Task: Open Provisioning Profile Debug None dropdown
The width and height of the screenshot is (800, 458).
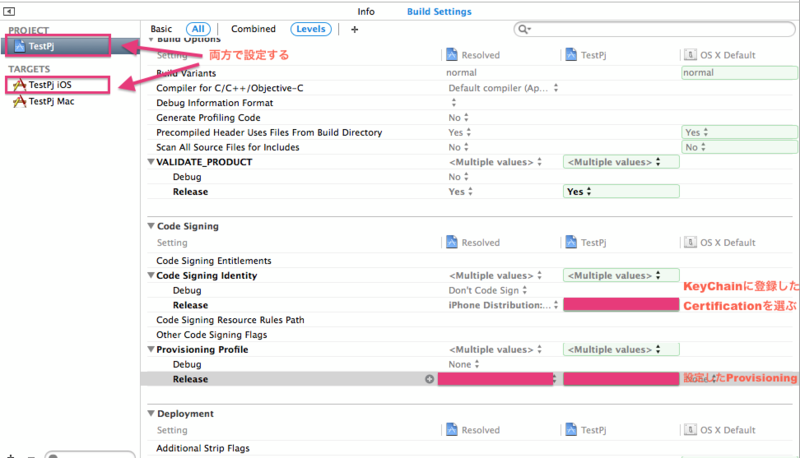Action: [x=464, y=364]
